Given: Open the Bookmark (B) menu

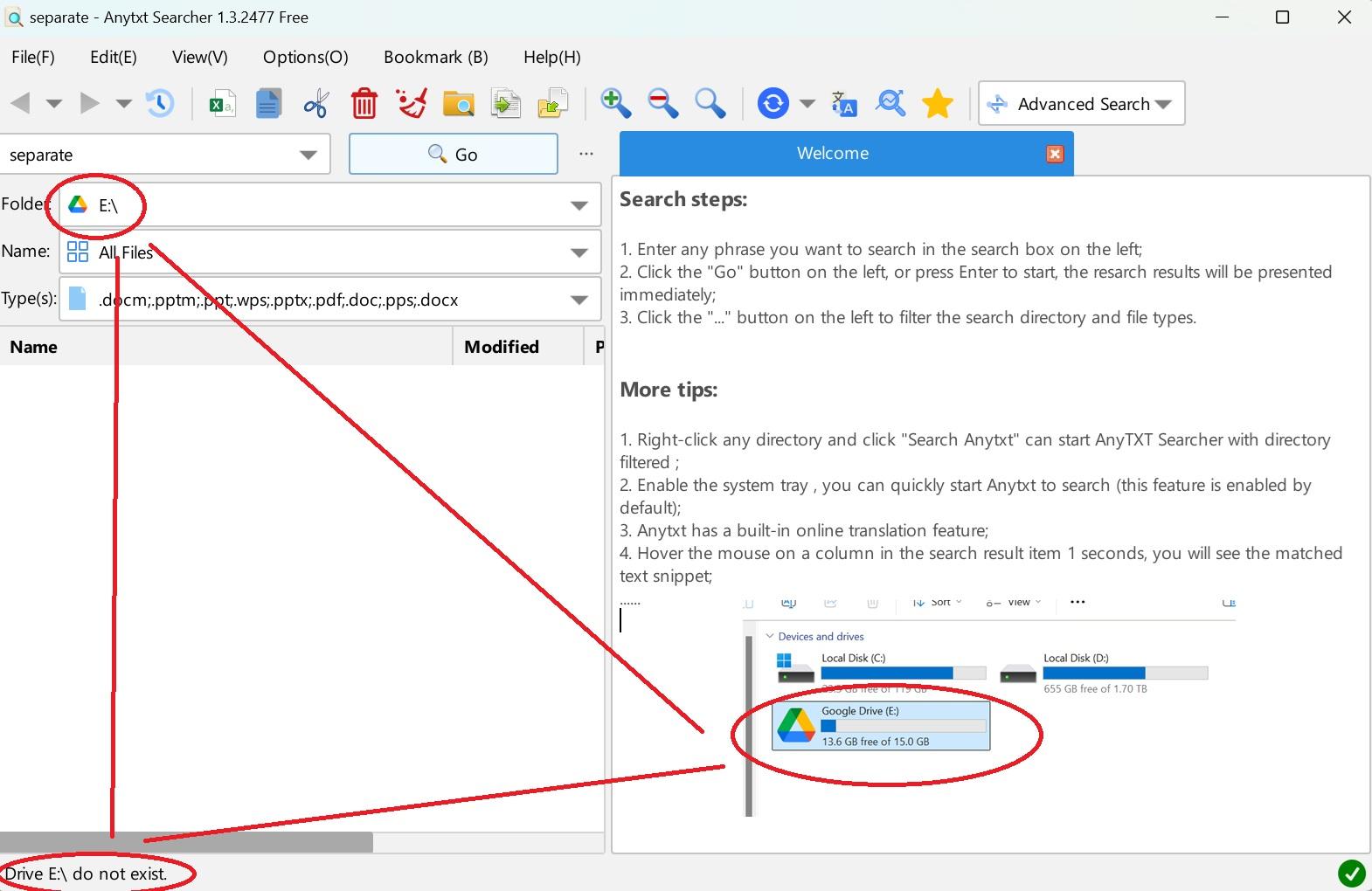Looking at the screenshot, I should [x=435, y=57].
